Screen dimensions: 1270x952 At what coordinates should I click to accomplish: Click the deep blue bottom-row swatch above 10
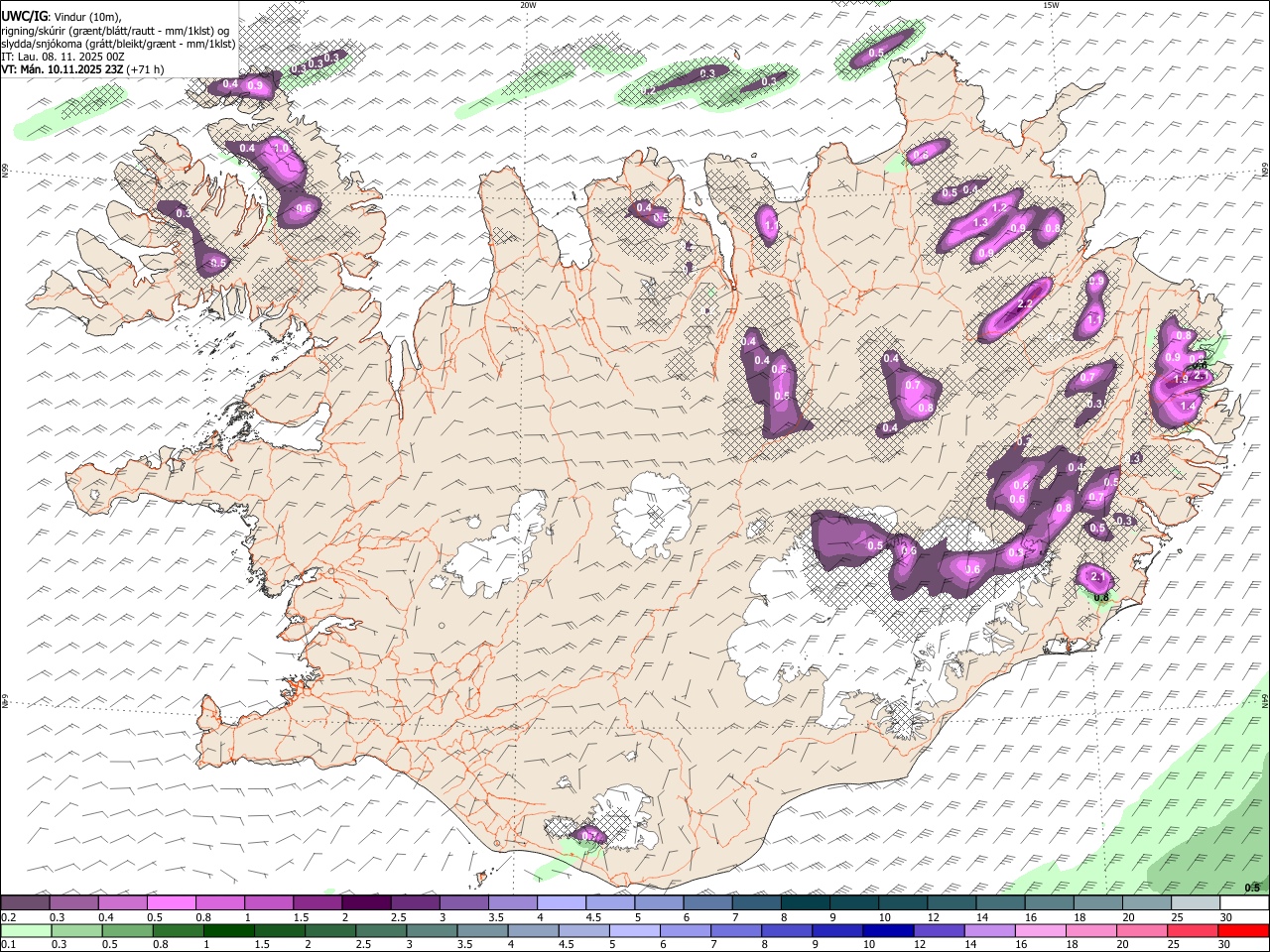pos(889,931)
